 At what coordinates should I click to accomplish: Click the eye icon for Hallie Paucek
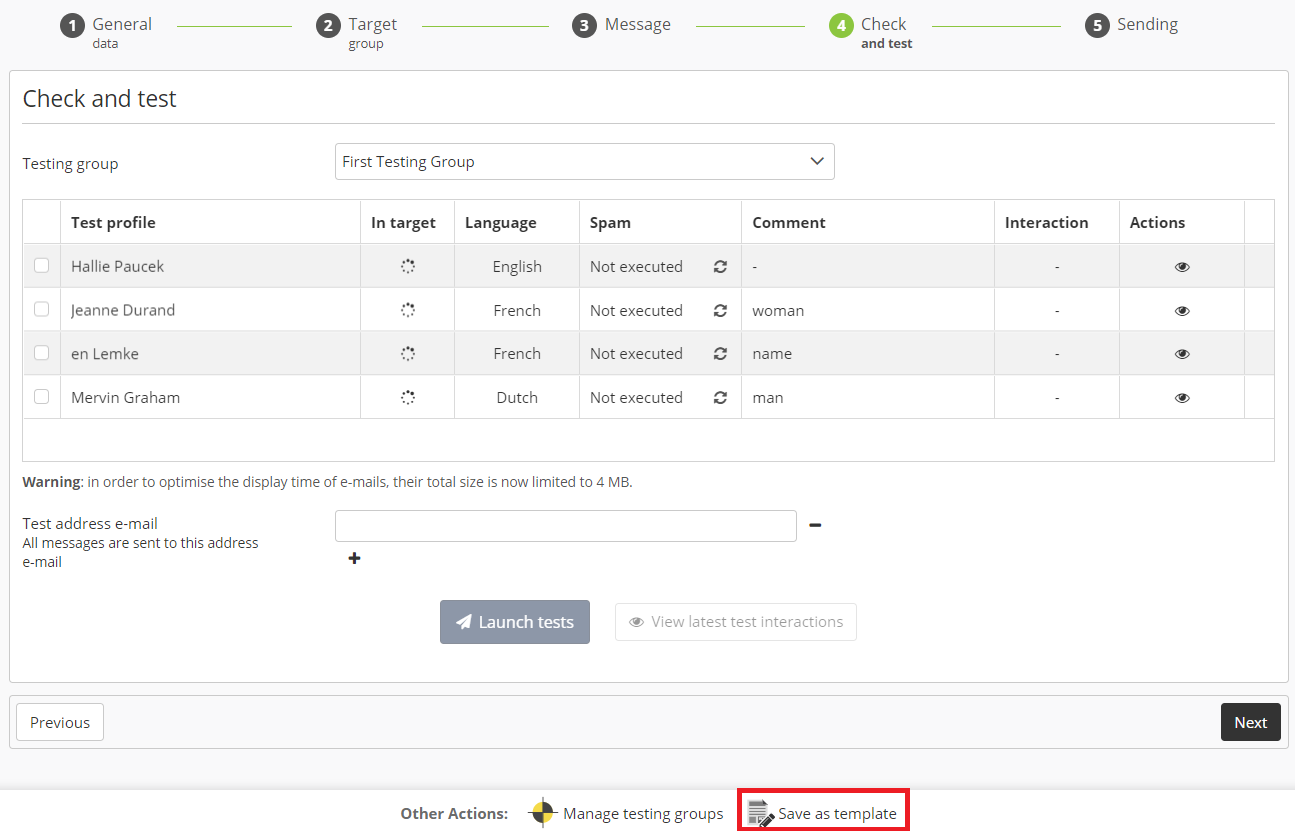point(1182,267)
